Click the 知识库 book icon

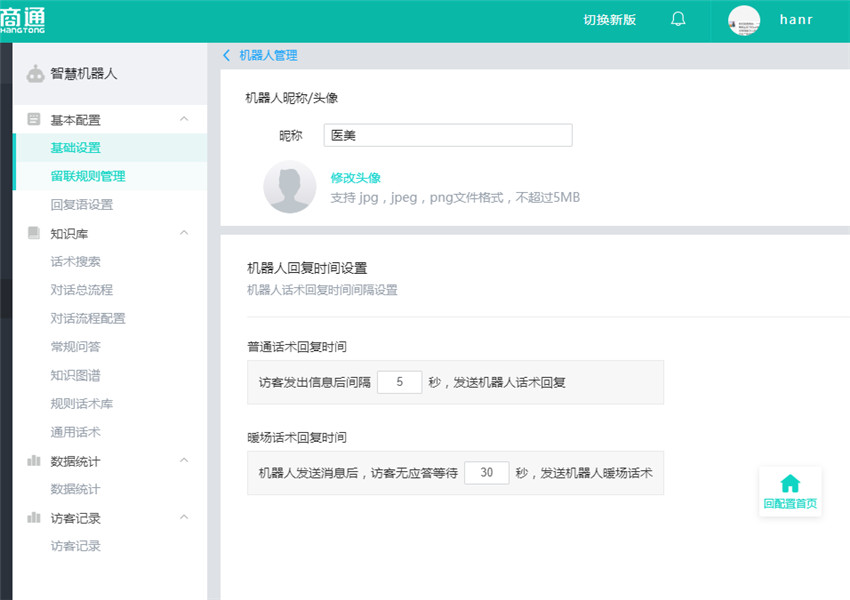(x=34, y=234)
